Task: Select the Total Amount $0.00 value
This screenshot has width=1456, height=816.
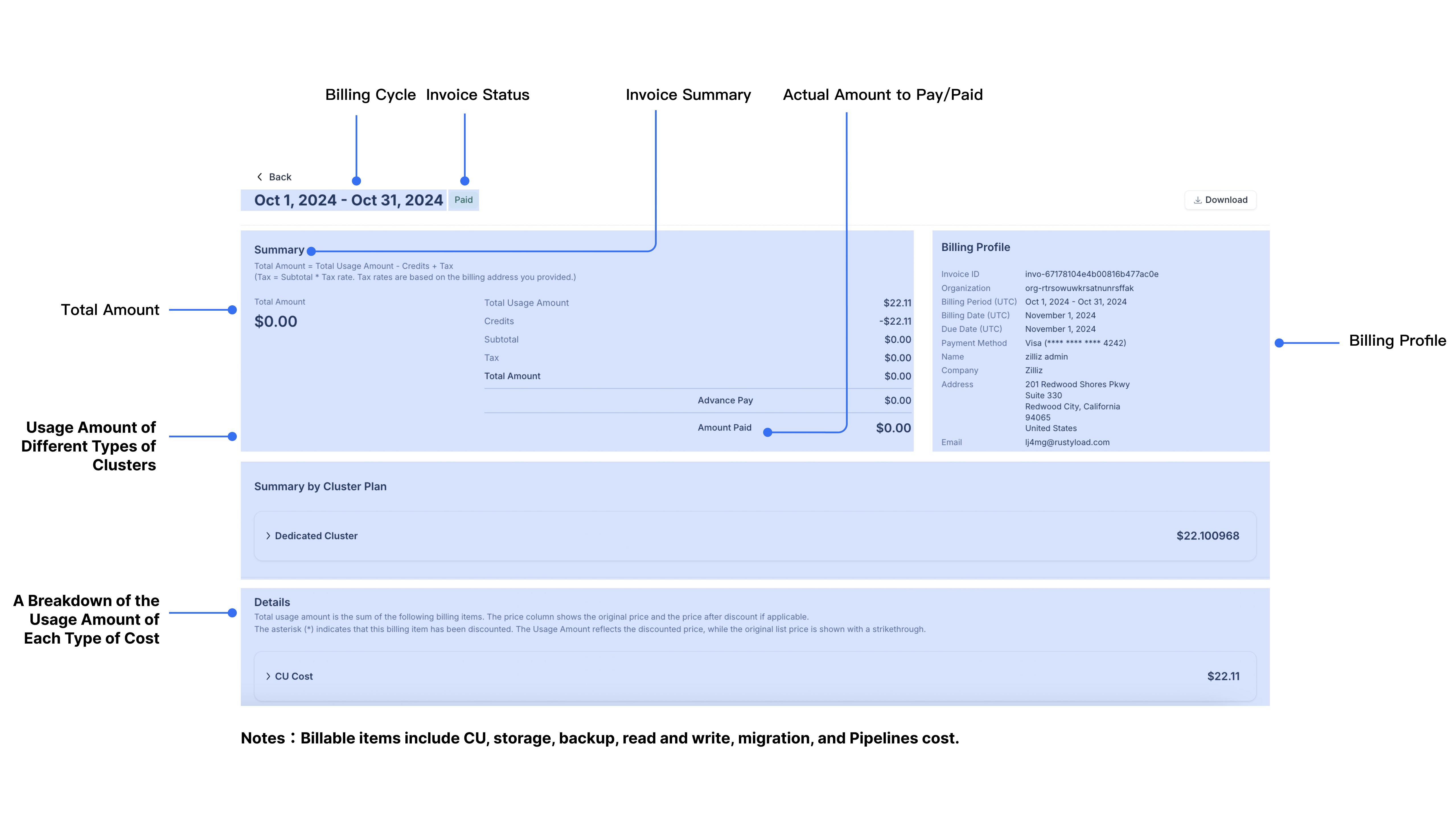Action: coord(275,321)
